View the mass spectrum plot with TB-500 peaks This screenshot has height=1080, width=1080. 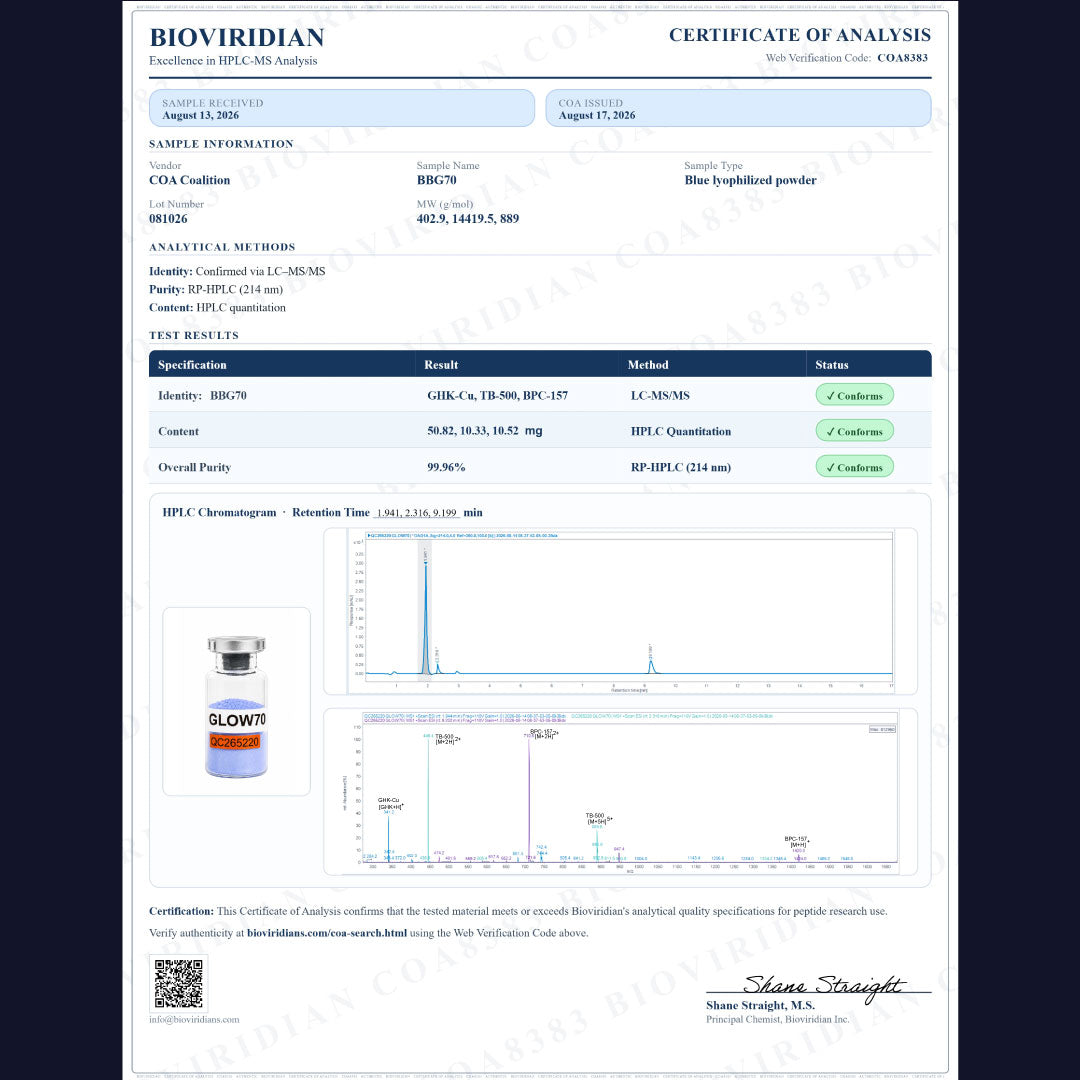620,792
